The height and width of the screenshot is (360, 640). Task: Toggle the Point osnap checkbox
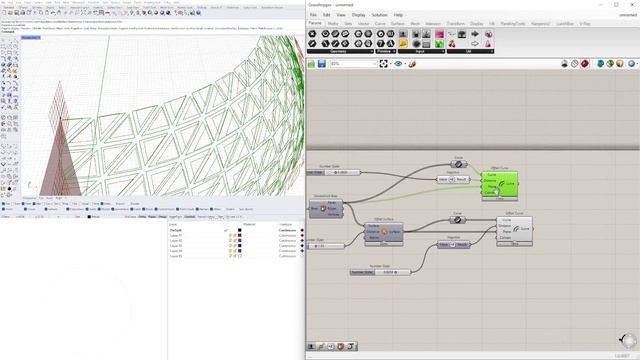coord(23,203)
